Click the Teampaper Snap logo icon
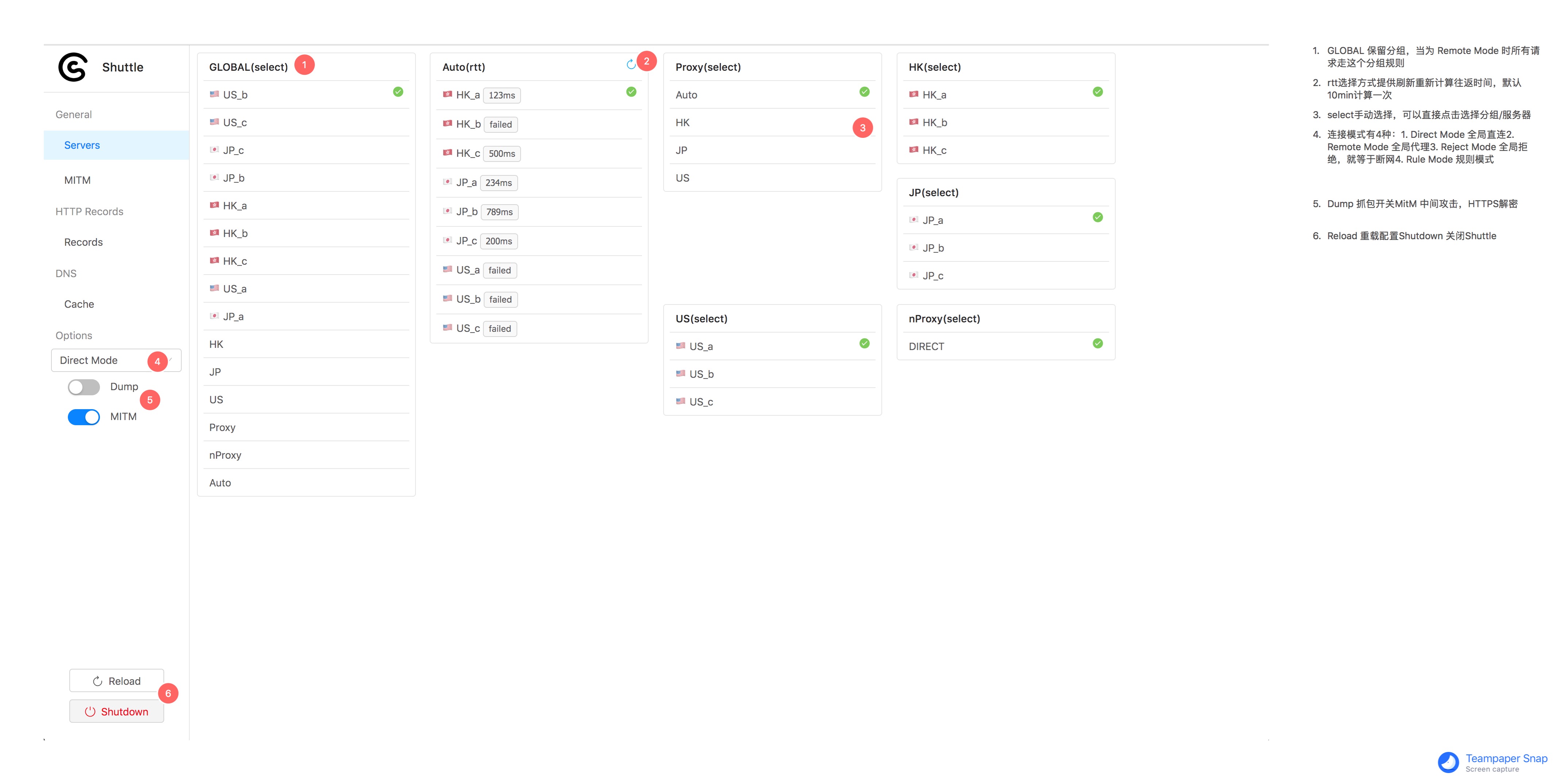 (1448, 762)
